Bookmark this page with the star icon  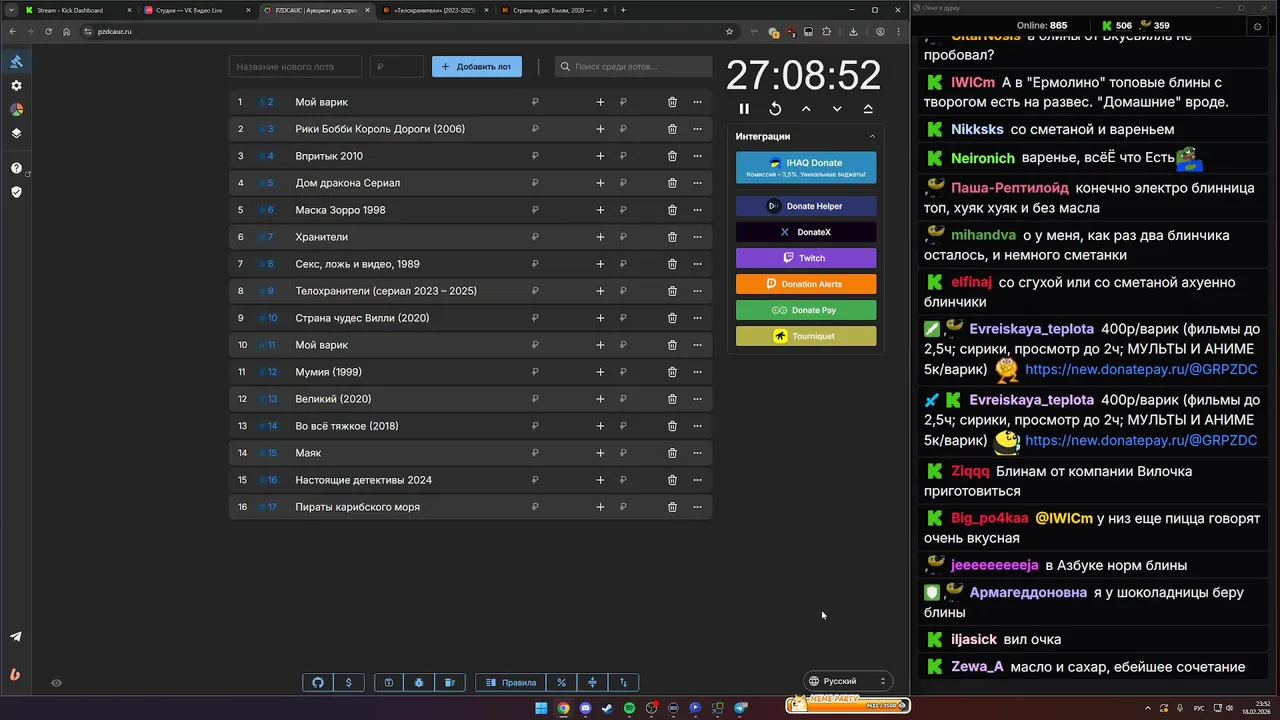click(x=729, y=31)
